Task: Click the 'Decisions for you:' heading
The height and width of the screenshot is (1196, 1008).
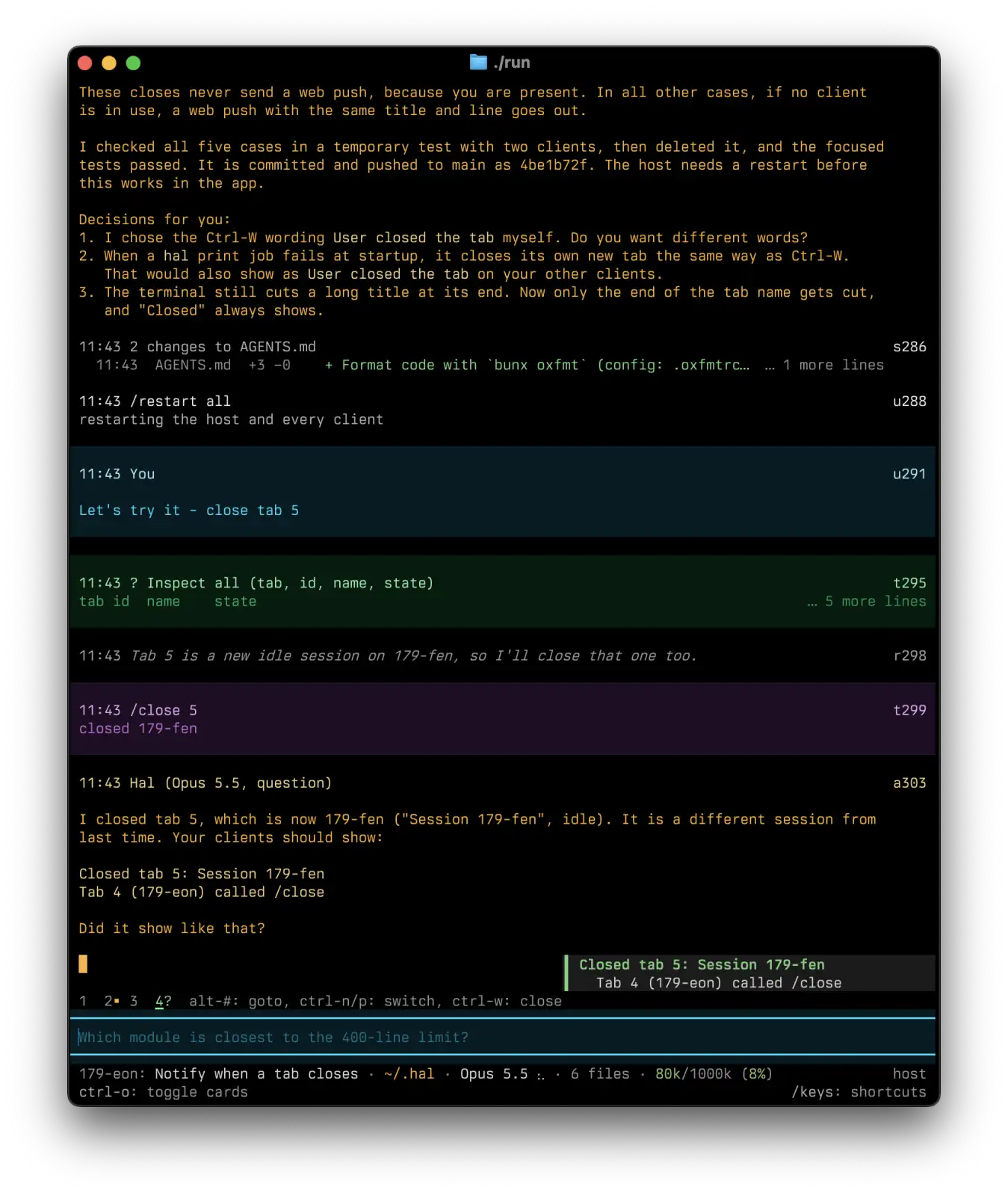Action: click(x=155, y=219)
